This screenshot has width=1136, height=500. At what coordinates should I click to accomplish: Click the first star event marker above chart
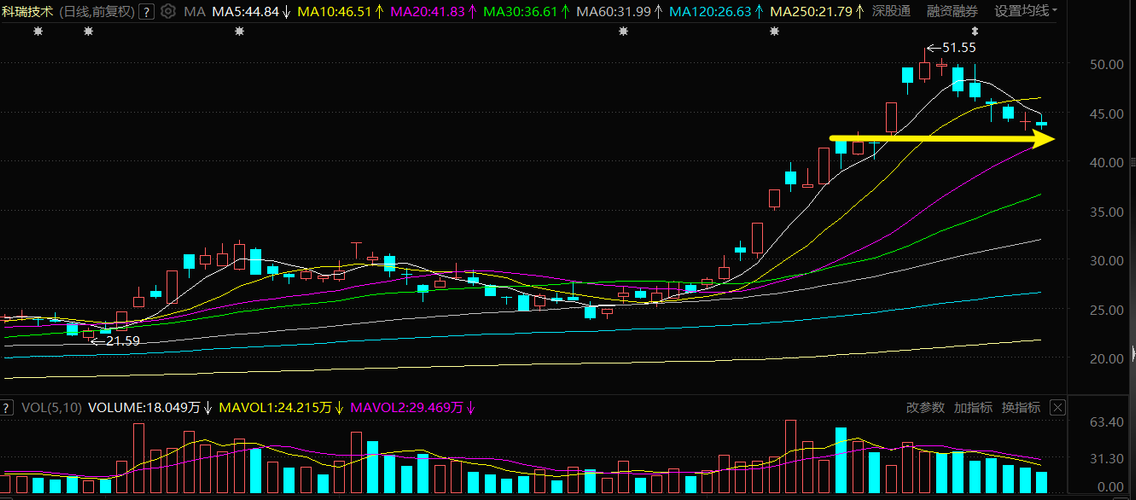pos(38,32)
